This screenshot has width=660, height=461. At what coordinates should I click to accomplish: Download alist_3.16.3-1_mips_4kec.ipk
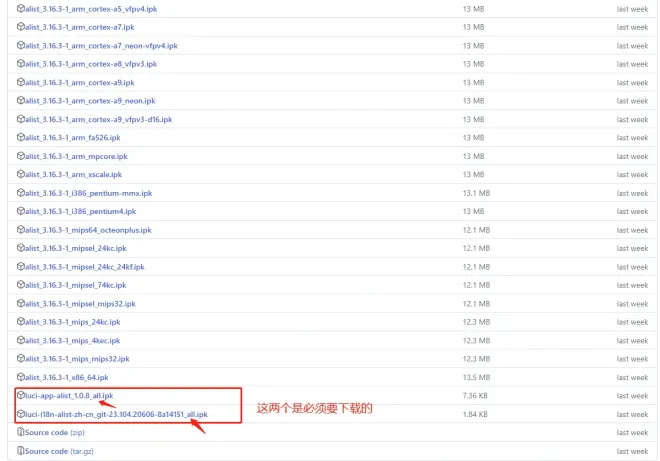[72, 341]
